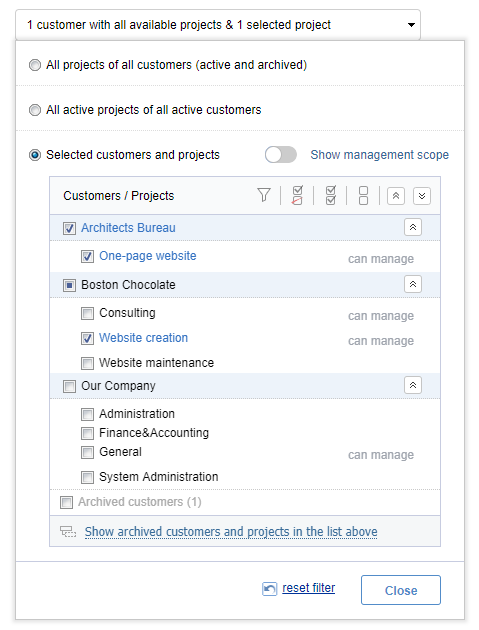Collapse the Boston Chocolate project list
479x630 pixels.
(413, 284)
